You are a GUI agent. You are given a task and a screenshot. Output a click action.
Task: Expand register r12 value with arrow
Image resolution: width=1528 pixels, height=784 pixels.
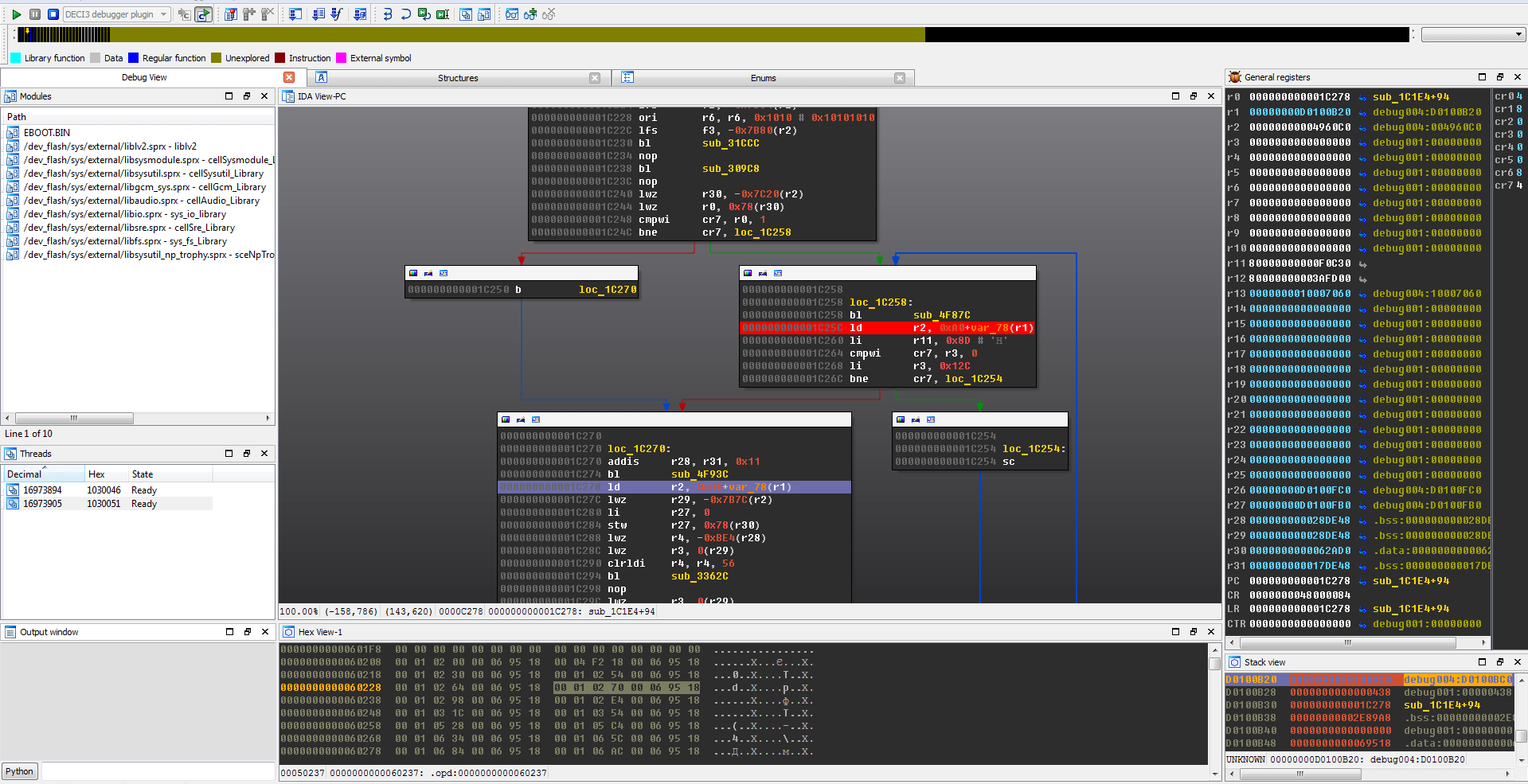(1362, 278)
